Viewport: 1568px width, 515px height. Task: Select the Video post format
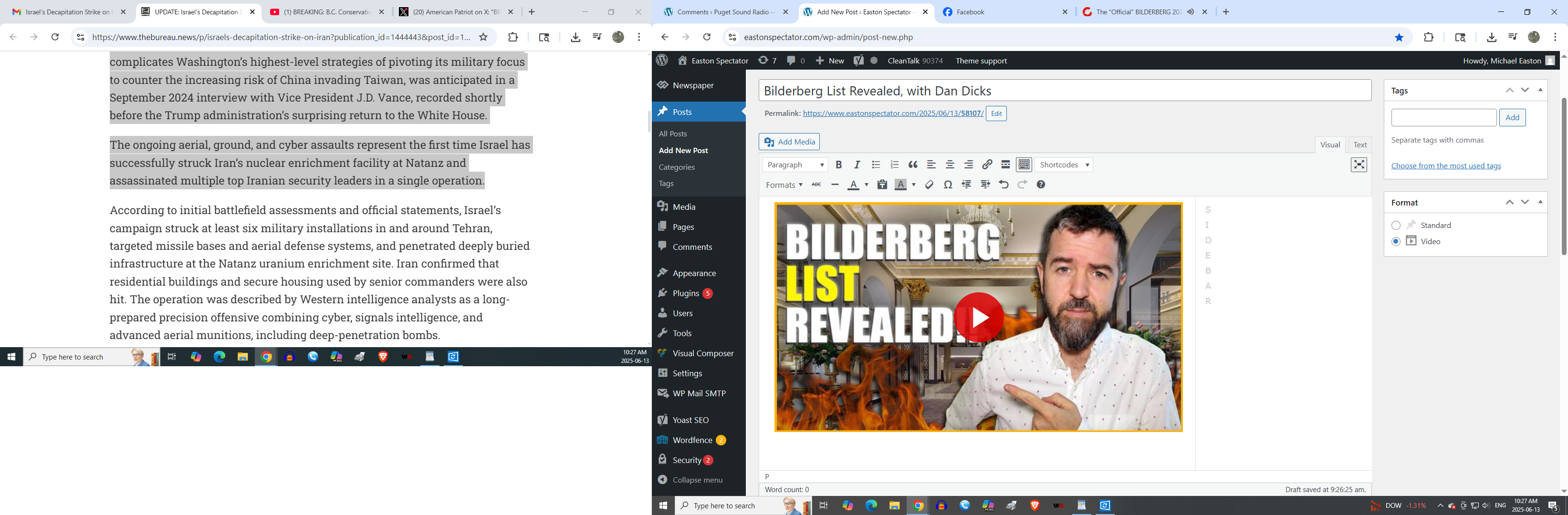click(x=1396, y=242)
